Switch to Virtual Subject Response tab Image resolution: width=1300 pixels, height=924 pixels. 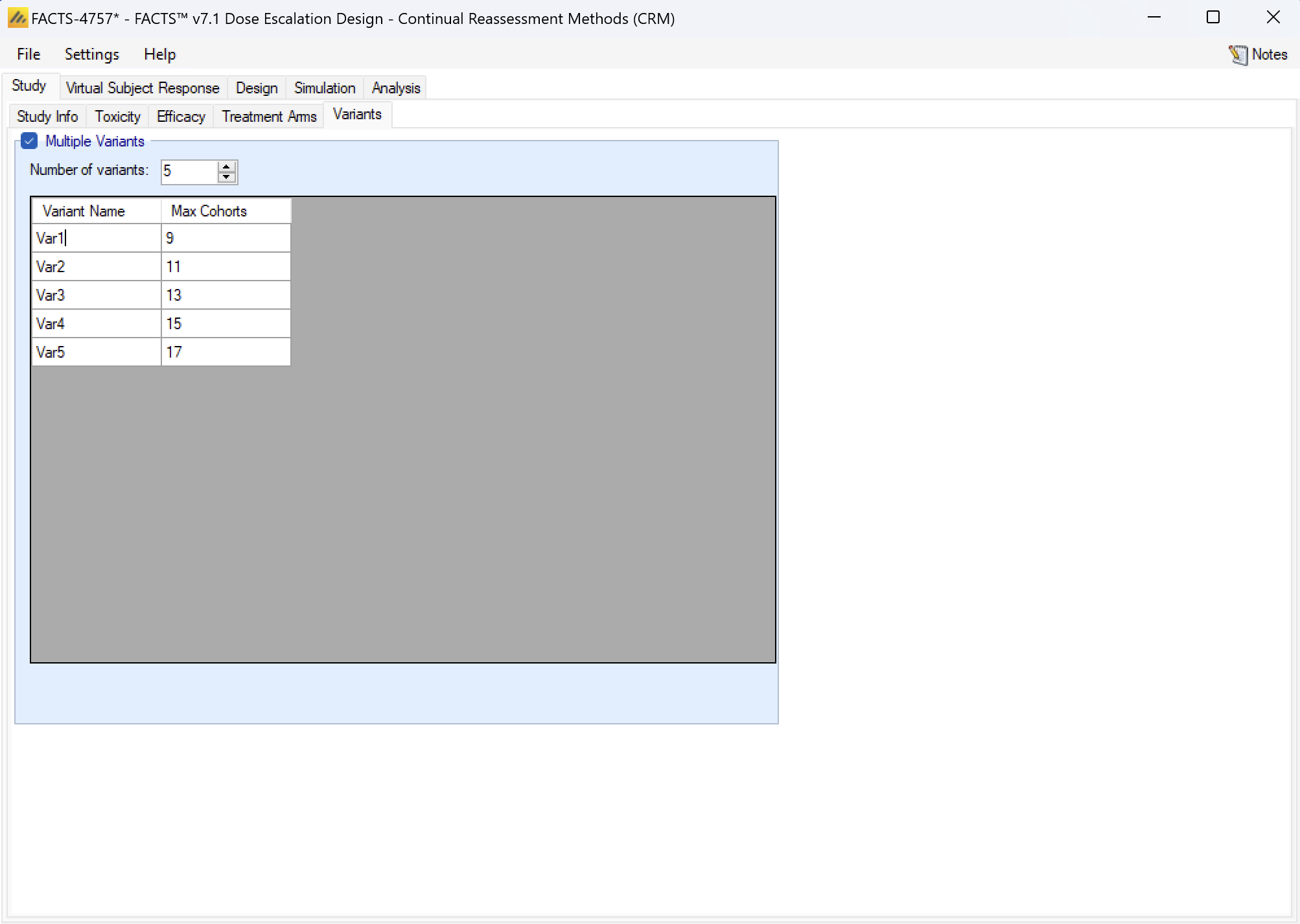tap(143, 87)
